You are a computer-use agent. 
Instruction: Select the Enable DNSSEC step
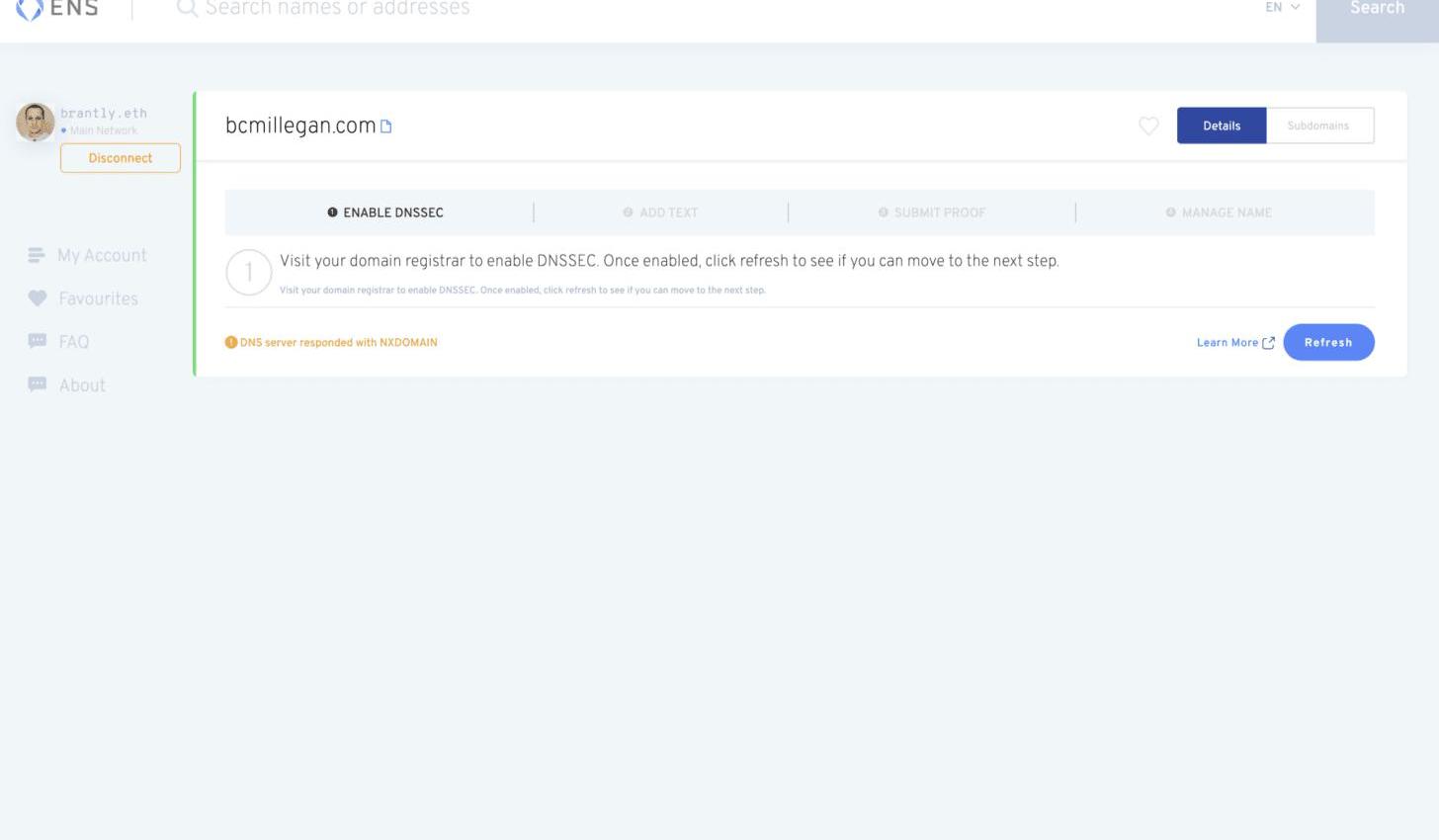tap(385, 212)
